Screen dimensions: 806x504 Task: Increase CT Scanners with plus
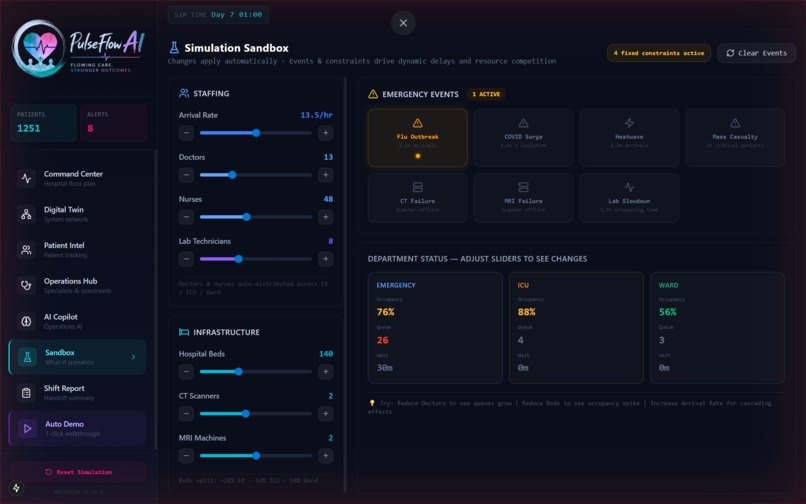point(325,413)
